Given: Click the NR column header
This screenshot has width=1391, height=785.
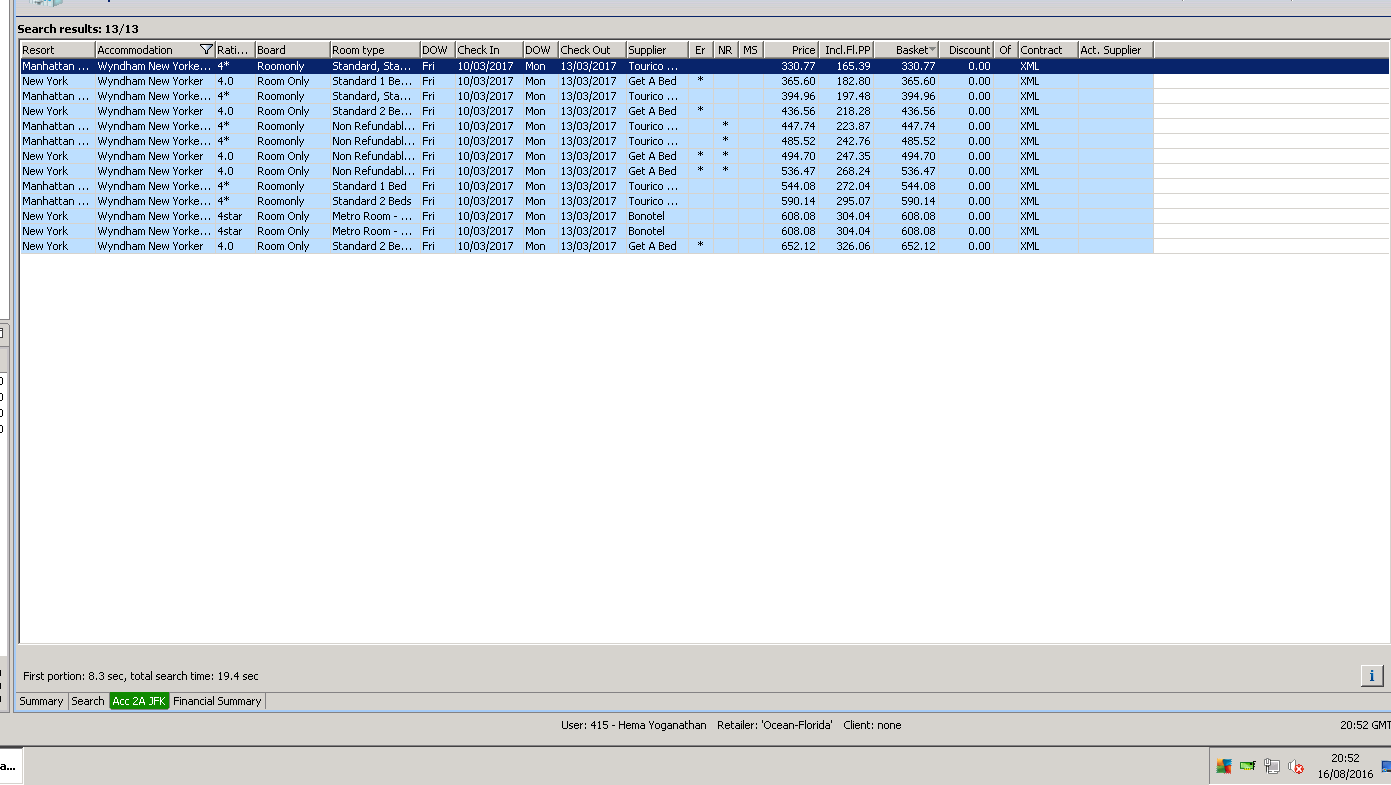Looking at the screenshot, I should pos(726,50).
